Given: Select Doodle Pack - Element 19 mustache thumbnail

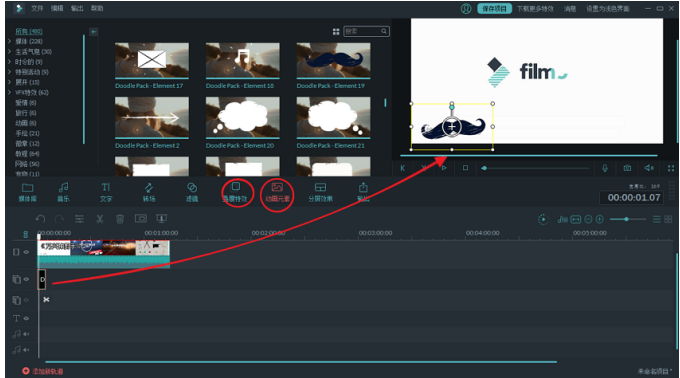Looking at the screenshot, I should (333, 61).
